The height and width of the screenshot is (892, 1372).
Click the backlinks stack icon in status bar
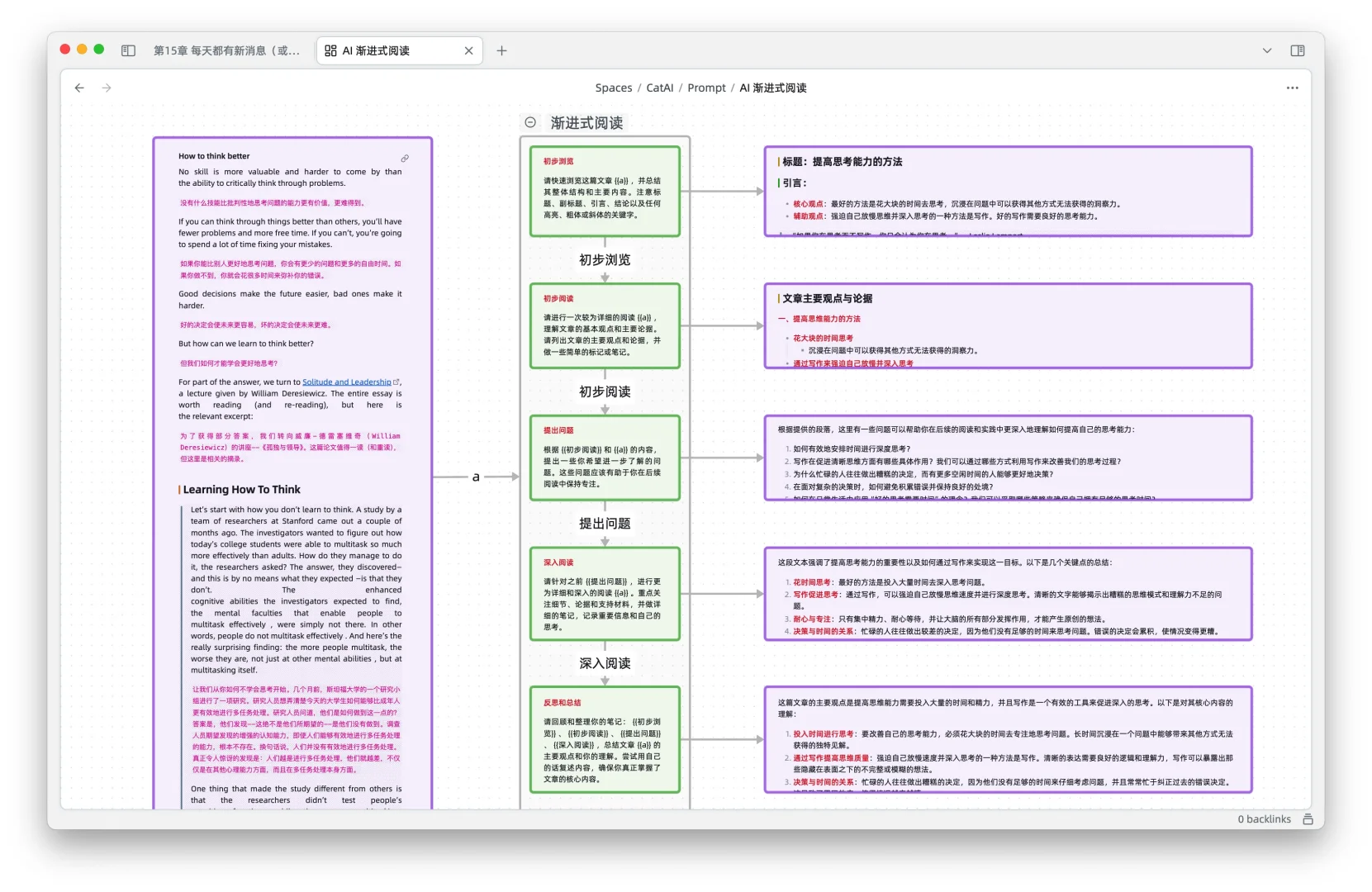coord(1308,819)
